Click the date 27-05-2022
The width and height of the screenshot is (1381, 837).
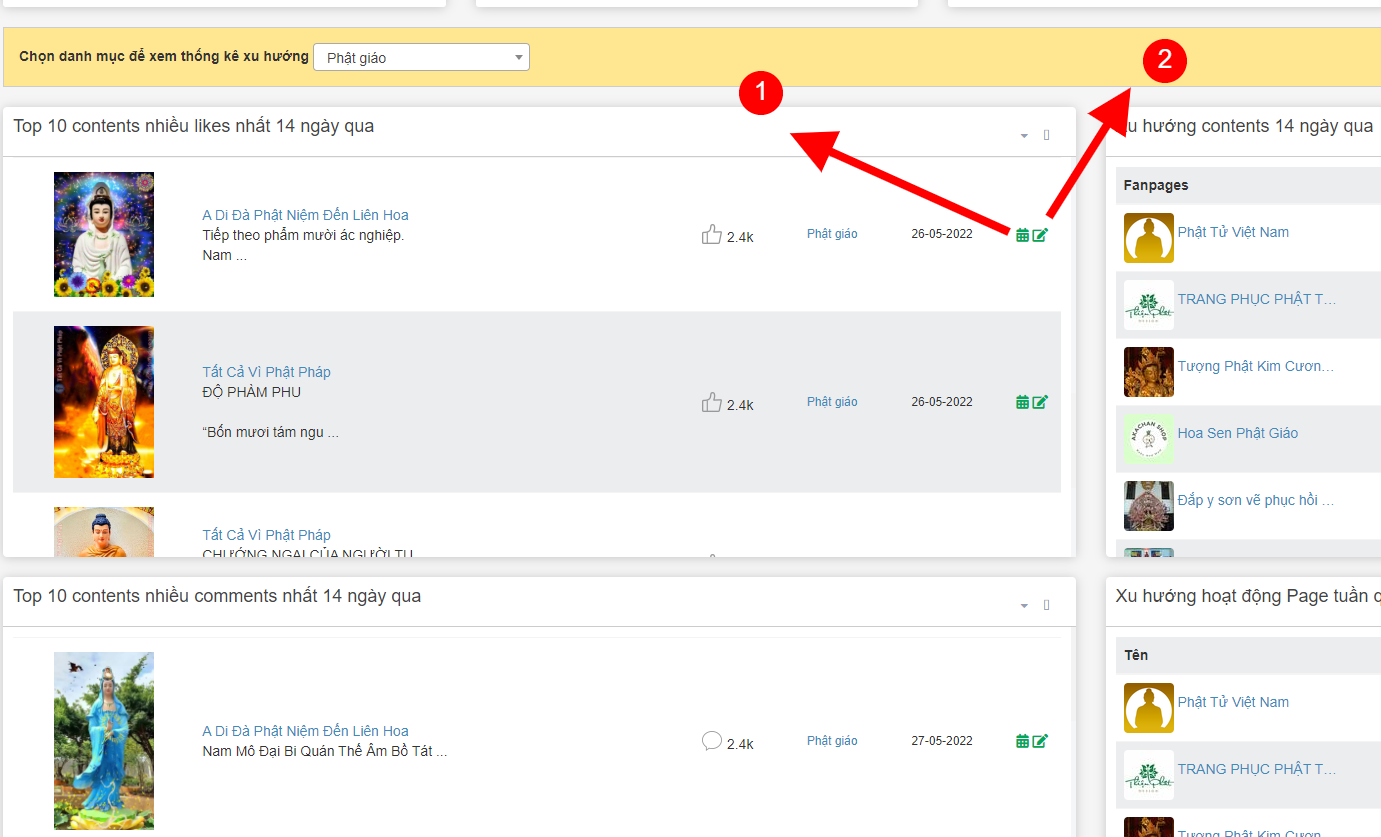click(x=942, y=741)
